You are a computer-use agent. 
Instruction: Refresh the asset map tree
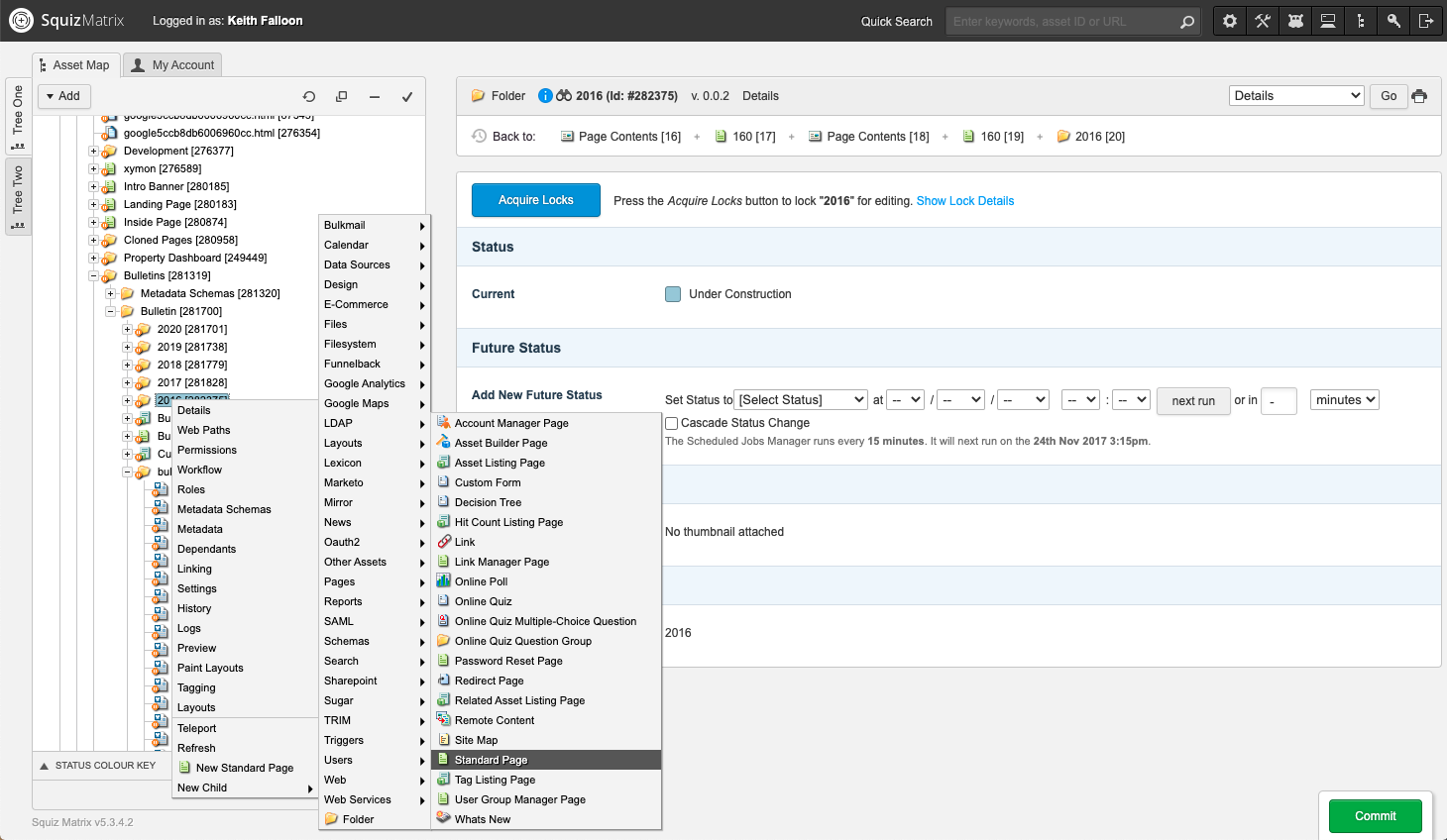(308, 96)
